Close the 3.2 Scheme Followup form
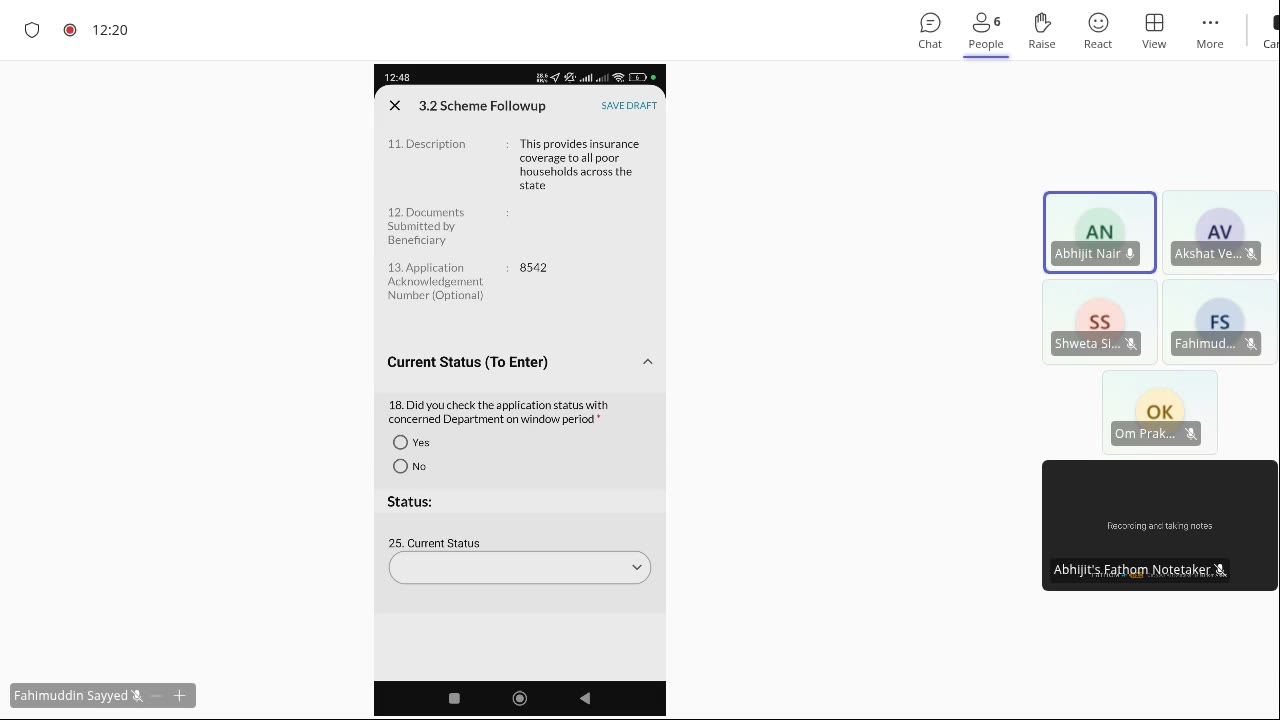The image size is (1280, 720). 395,105
